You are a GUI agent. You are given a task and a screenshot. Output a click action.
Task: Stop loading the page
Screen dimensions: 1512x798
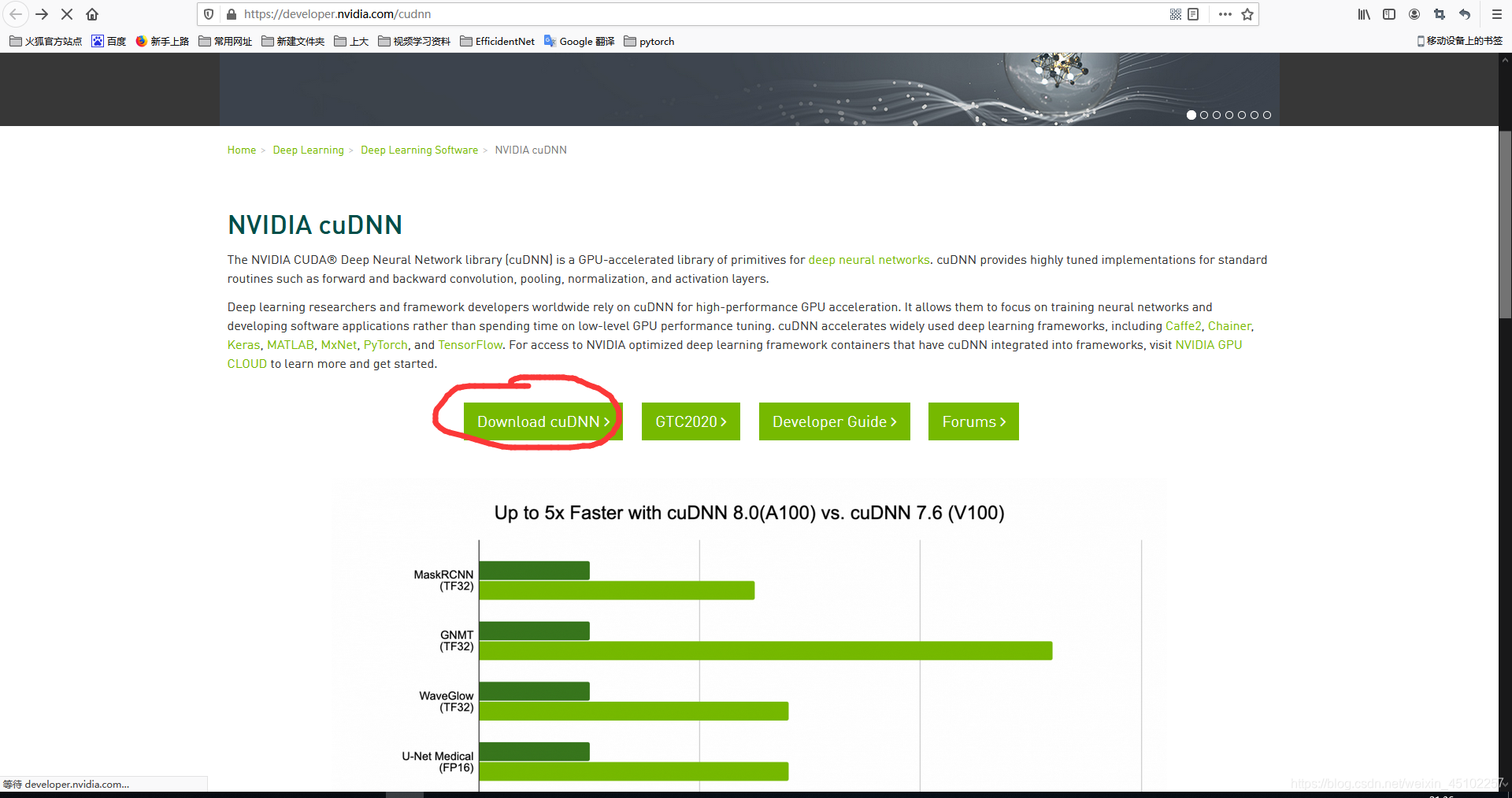(67, 14)
